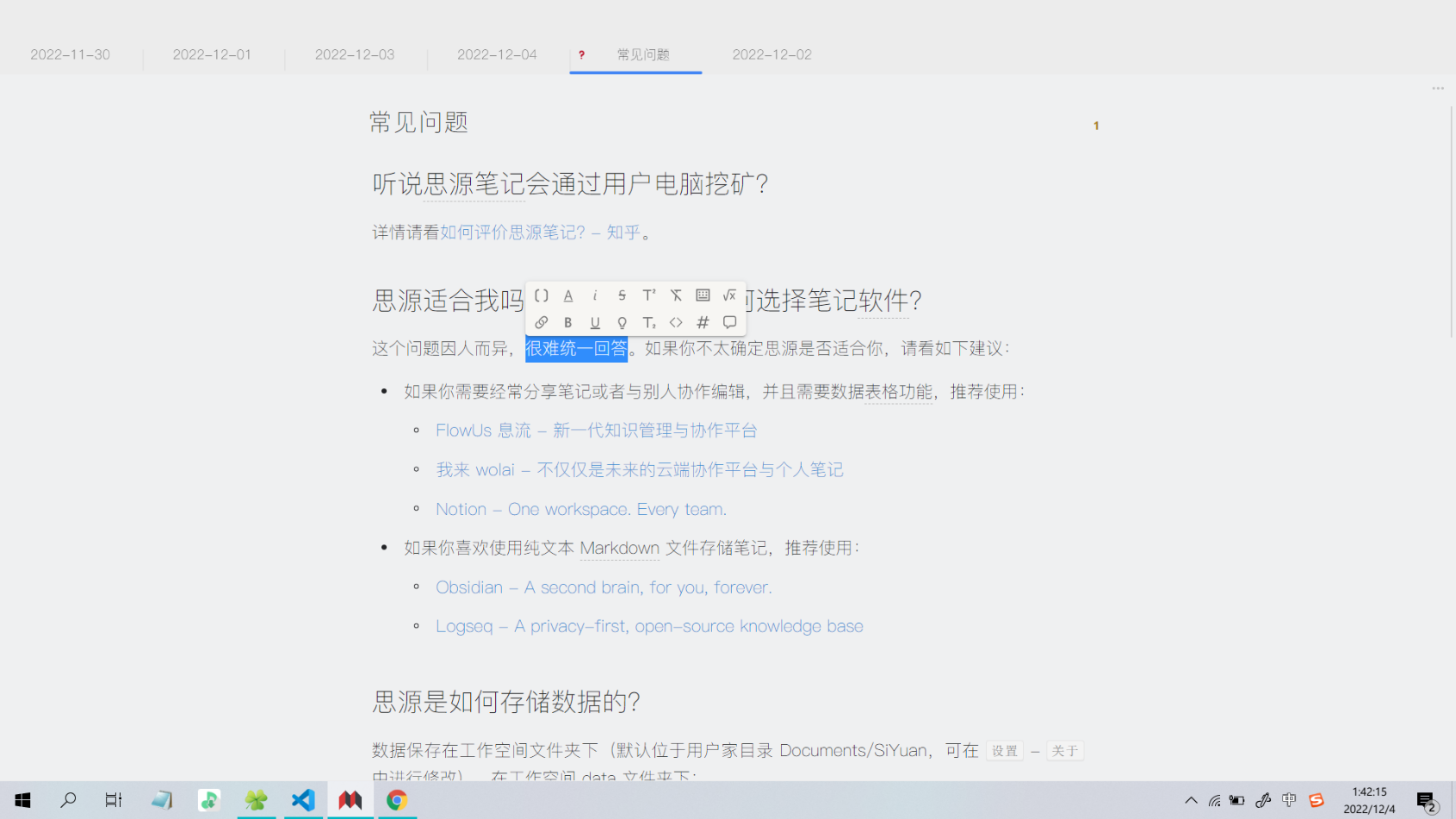This screenshot has width=1456, height=819.
Task: Mark selection with the lightbulb highlight
Action: click(x=622, y=322)
